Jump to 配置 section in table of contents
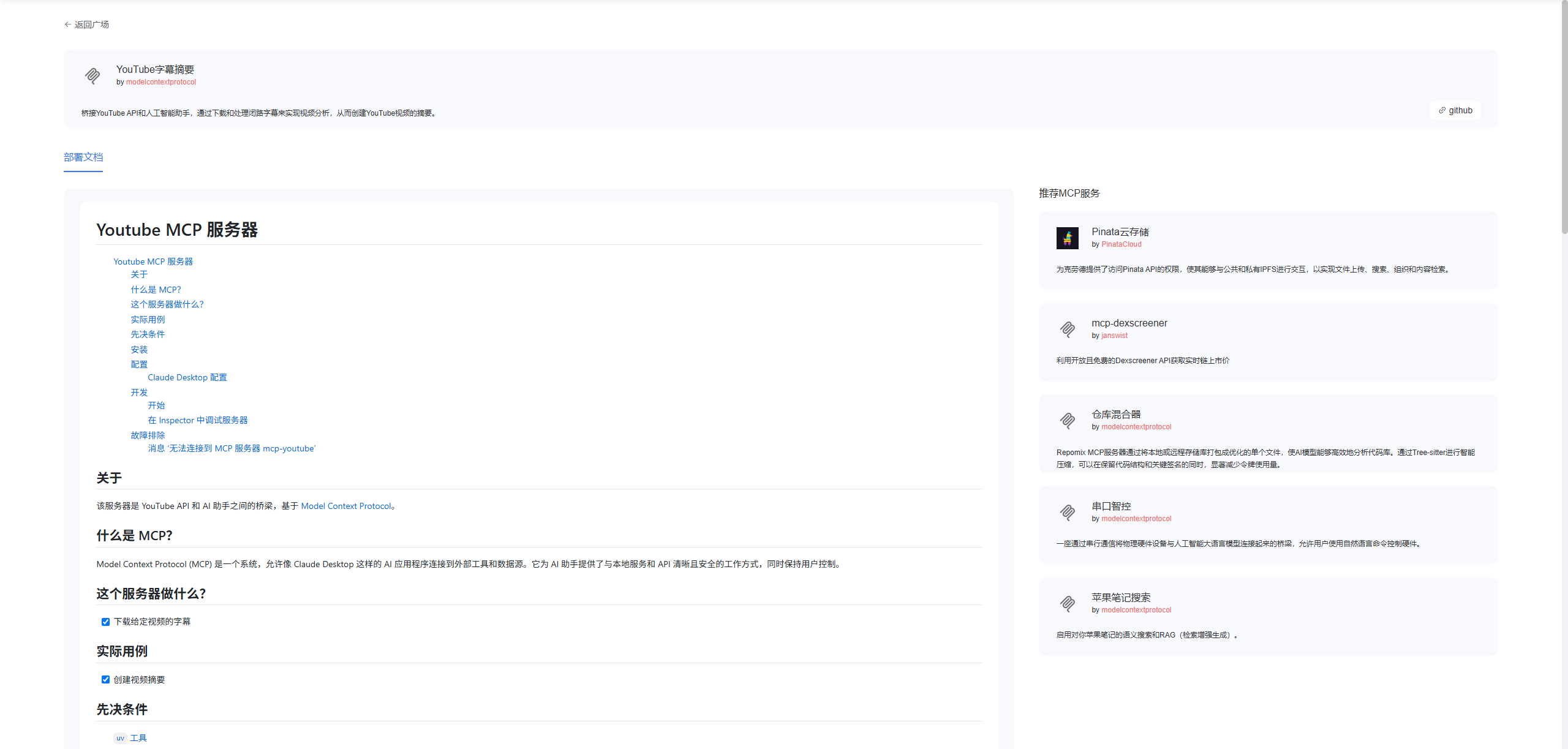 click(x=139, y=364)
